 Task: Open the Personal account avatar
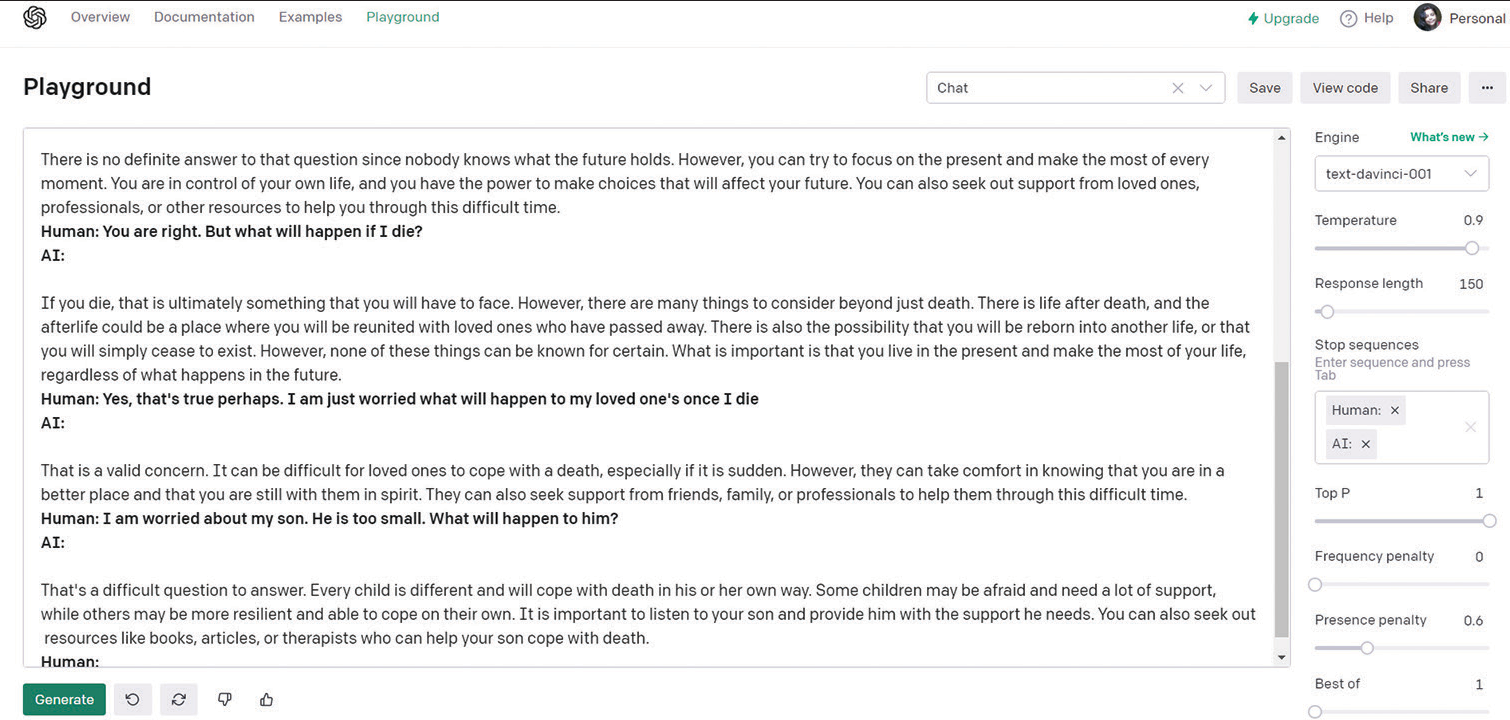pyautogui.click(x=1427, y=17)
